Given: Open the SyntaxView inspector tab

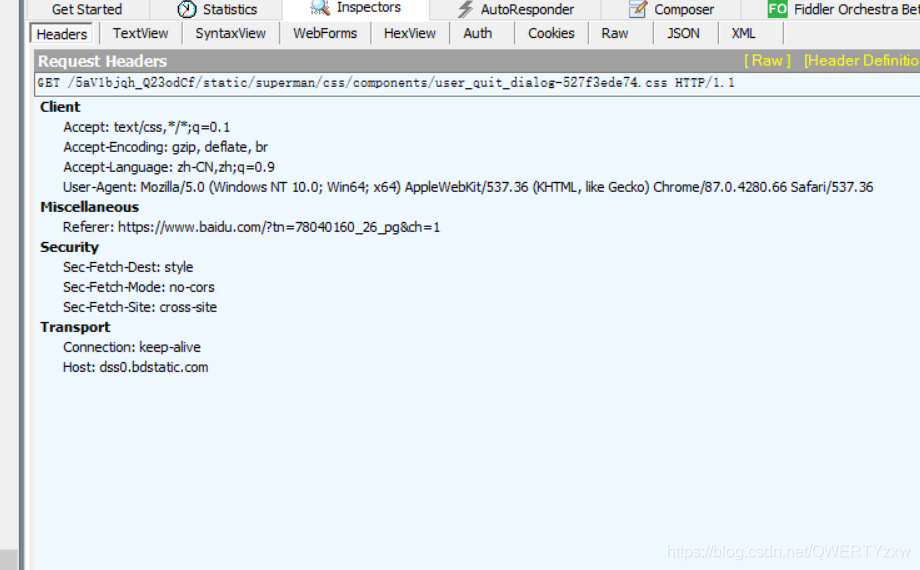Looking at the screenshot, I should (230, 33).
